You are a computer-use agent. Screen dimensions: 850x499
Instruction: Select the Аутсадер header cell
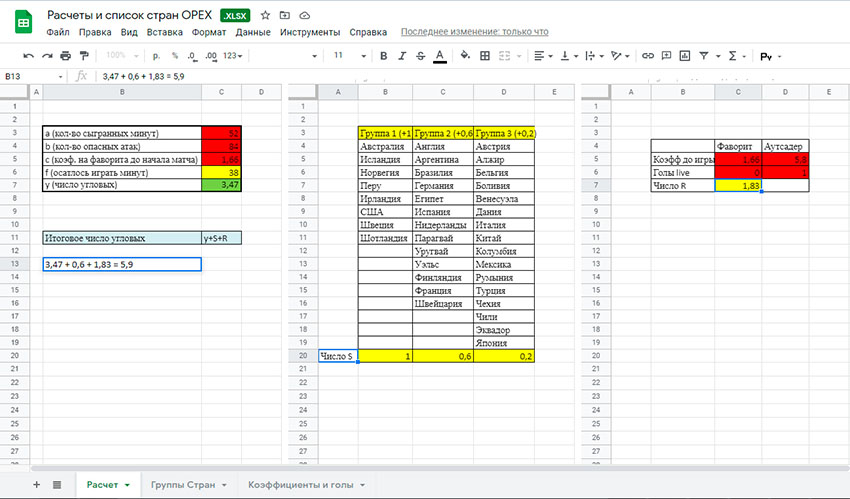(x=785, y=146)
